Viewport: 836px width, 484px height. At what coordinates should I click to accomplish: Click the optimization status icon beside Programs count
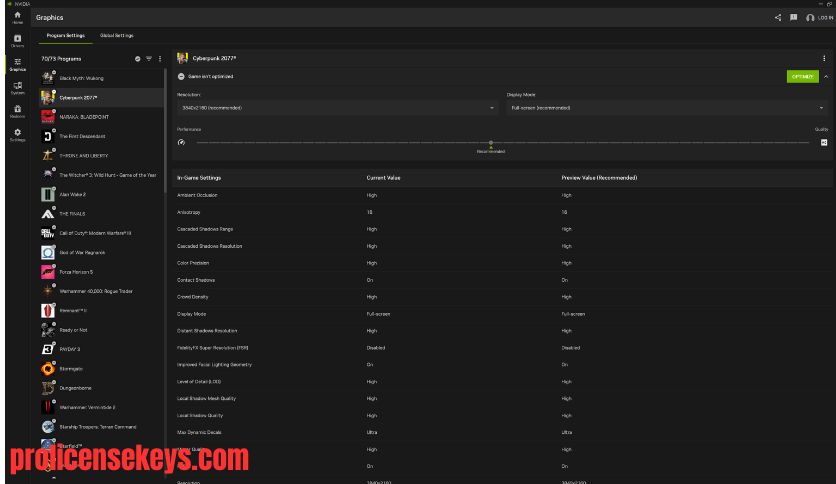pyautogui.click(x=138, y=59)
